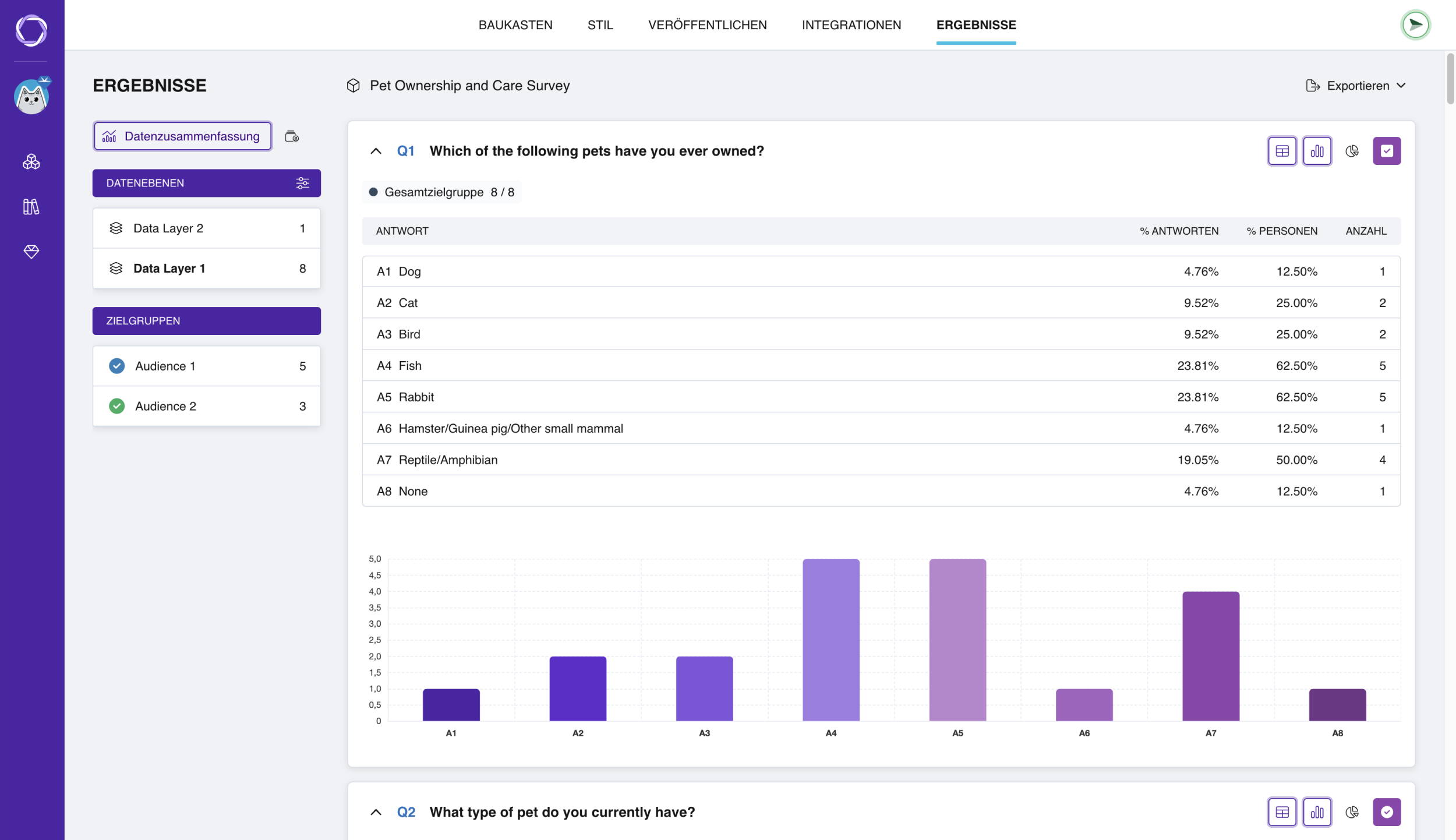Click the cat avatar in sidebar
1456x840 pixels.
pos(31,96)
